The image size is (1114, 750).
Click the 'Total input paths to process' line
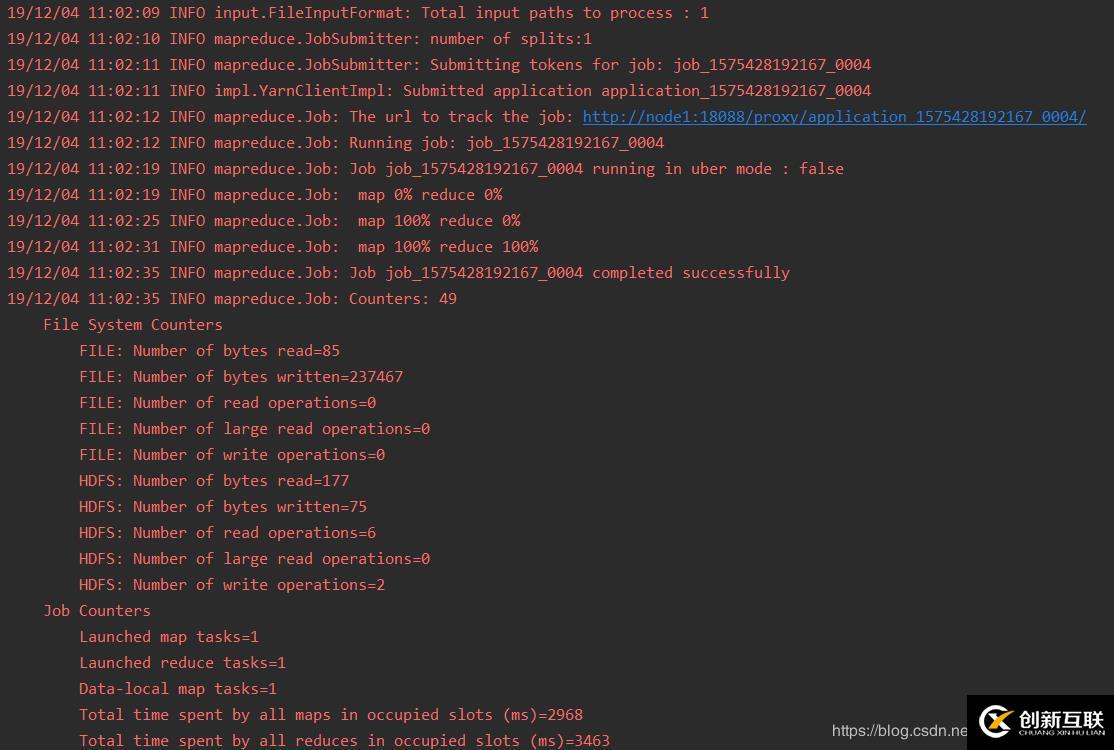click(x=357, y=13)
